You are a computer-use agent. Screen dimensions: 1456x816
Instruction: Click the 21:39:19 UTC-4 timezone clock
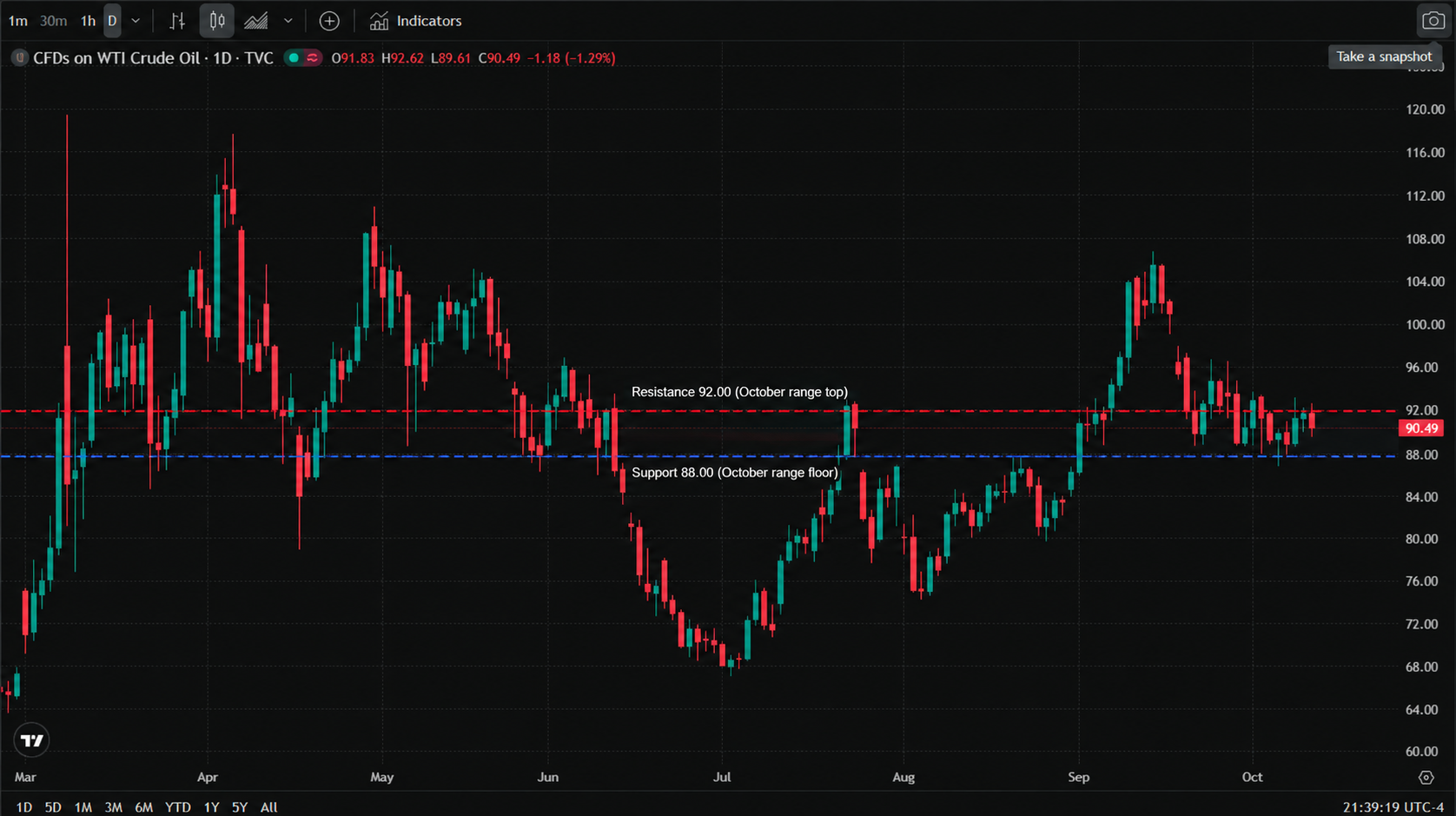(1394, 807)
